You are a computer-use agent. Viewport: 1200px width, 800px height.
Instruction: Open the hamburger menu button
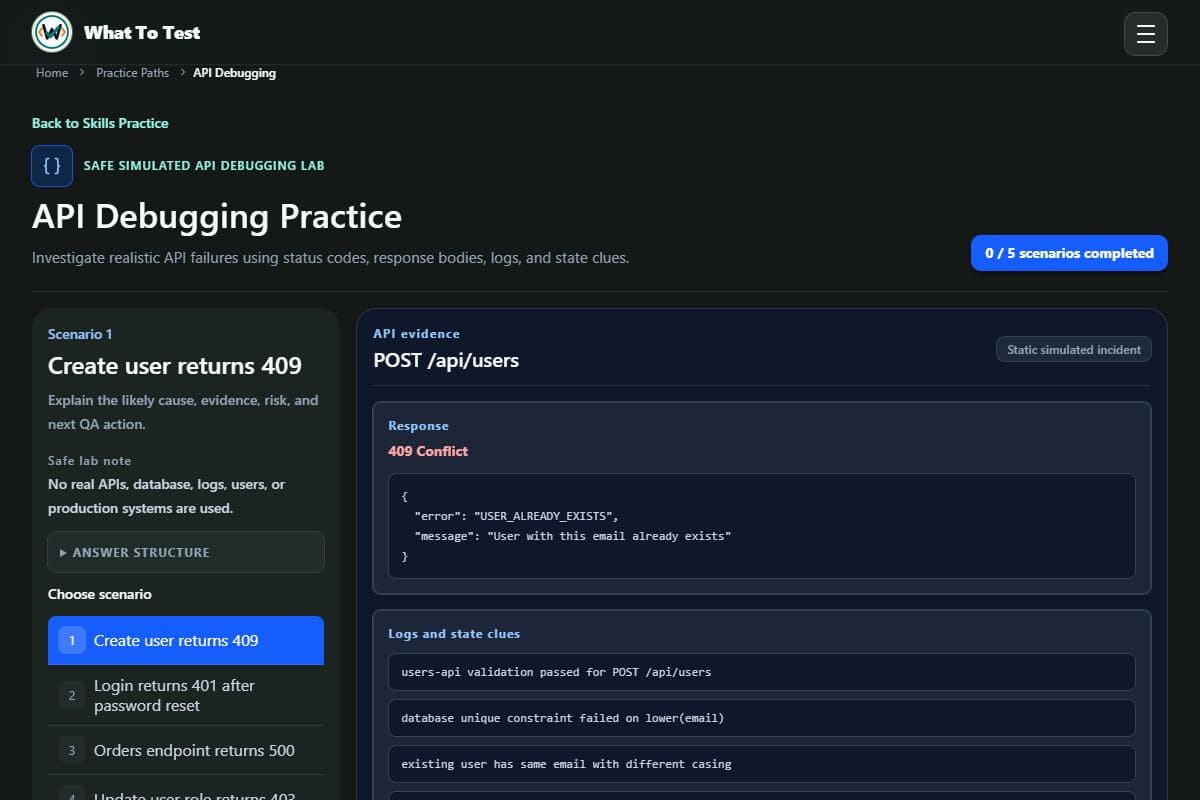tap(1146, 34)
